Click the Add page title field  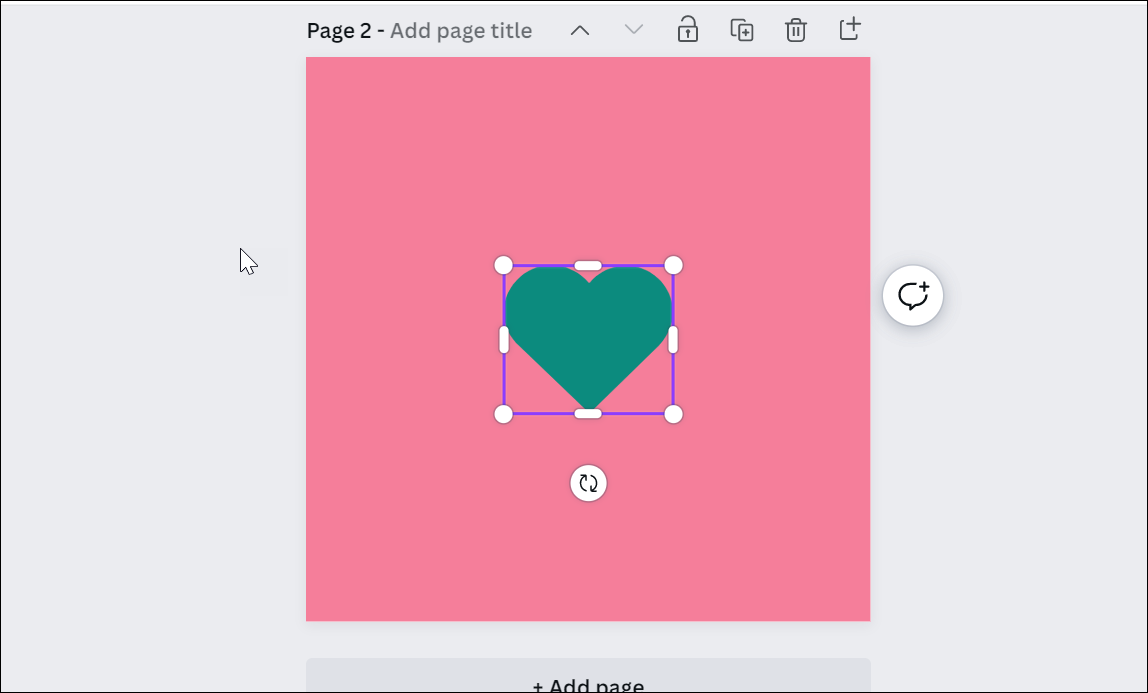click(461, 31)
